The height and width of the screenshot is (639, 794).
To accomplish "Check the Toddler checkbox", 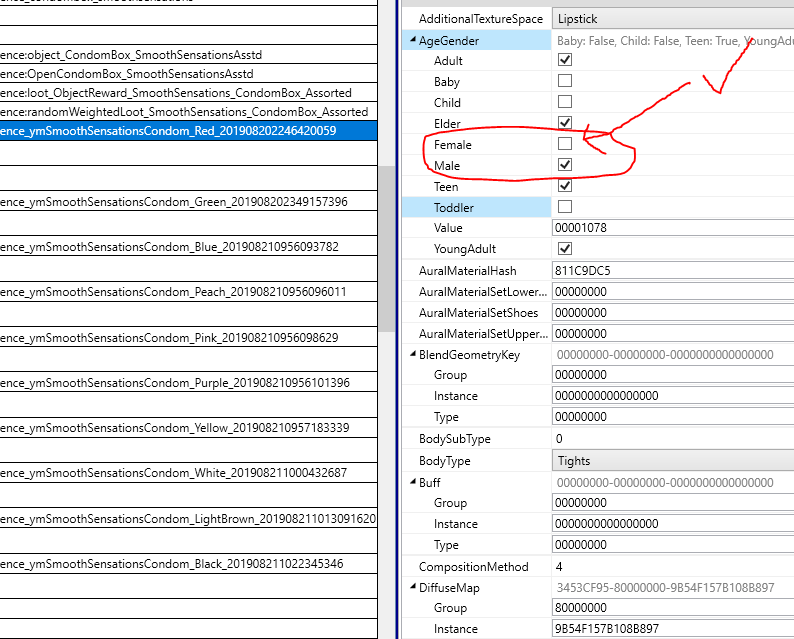I will pyautogui.click(x=565, y=207).
